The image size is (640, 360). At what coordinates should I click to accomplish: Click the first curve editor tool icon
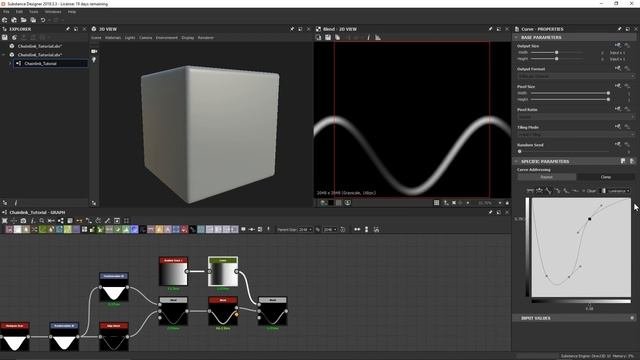click(x=530, y=191)
